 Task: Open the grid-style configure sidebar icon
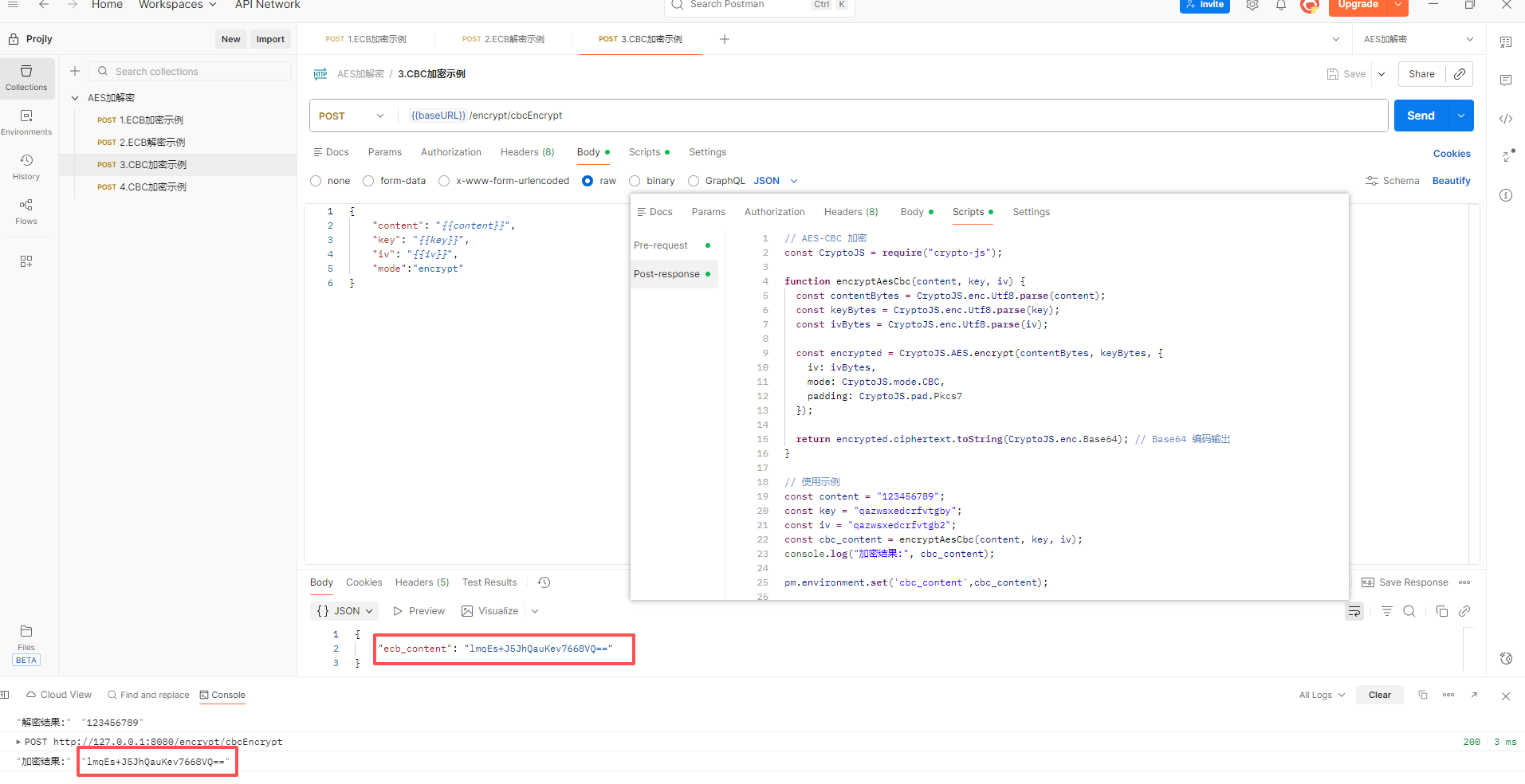click(26, 261)
